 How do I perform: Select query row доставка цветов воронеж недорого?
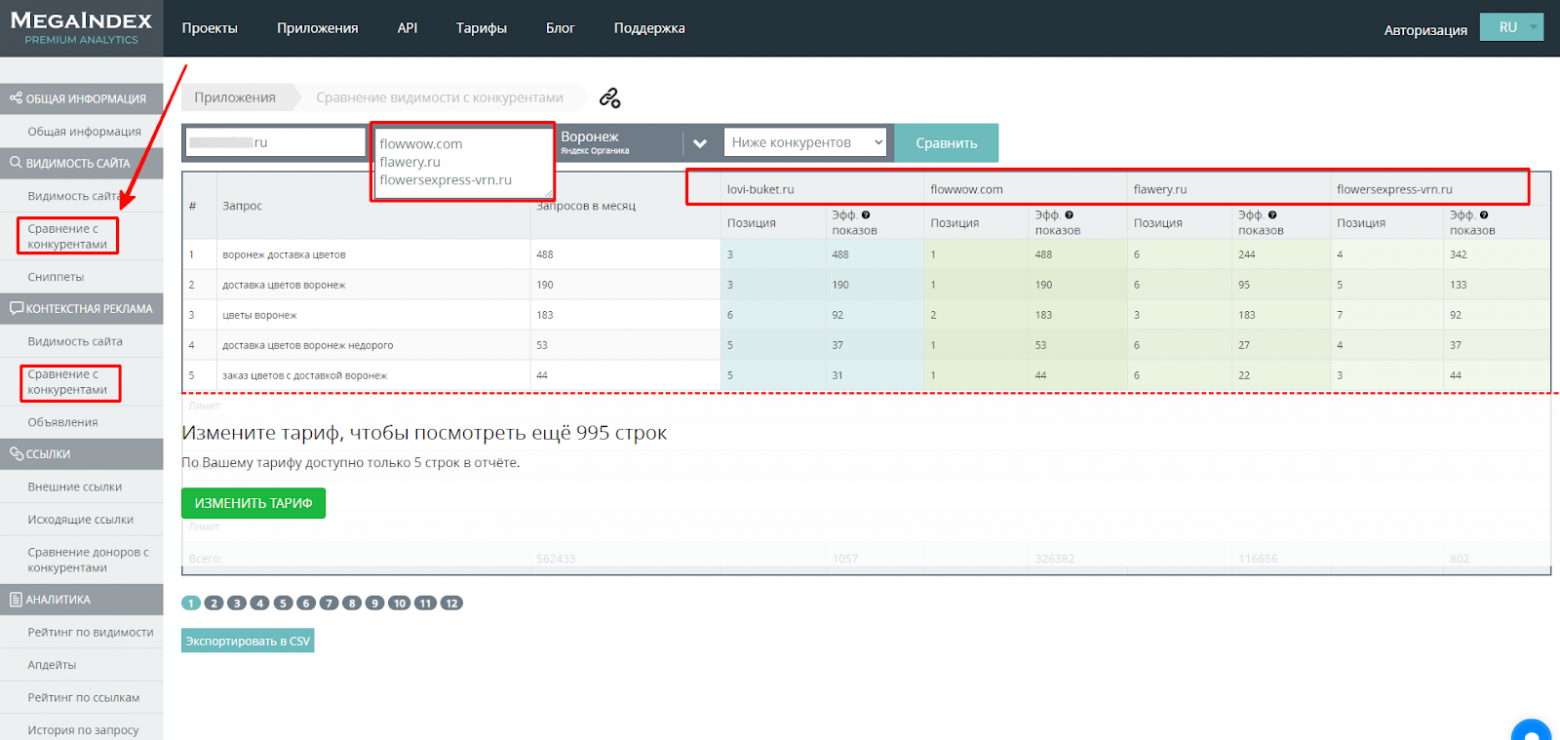click(x=865, y=345)
